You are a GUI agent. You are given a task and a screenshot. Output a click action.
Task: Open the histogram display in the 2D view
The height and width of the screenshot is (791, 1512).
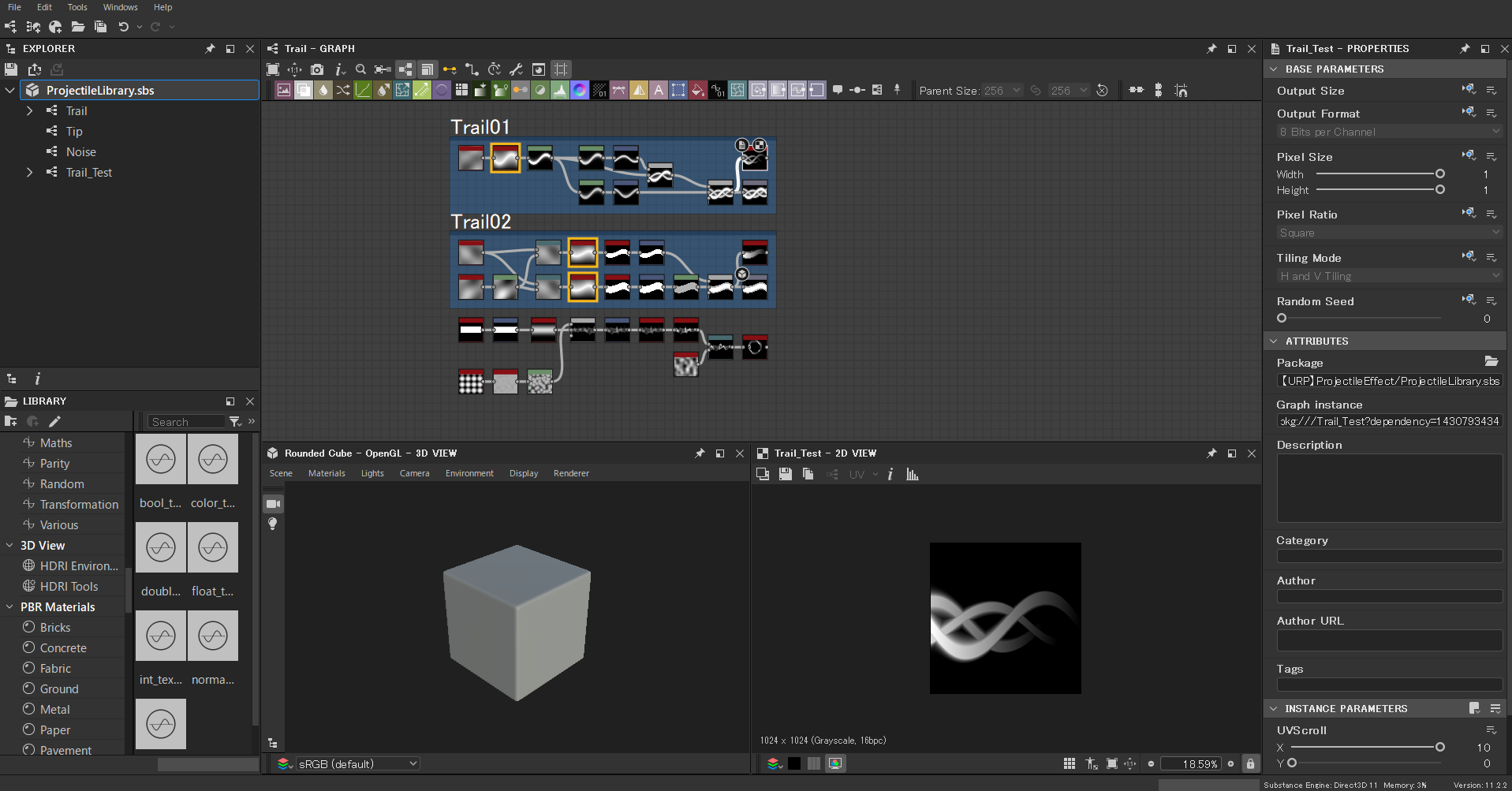[x=912, y=474]
